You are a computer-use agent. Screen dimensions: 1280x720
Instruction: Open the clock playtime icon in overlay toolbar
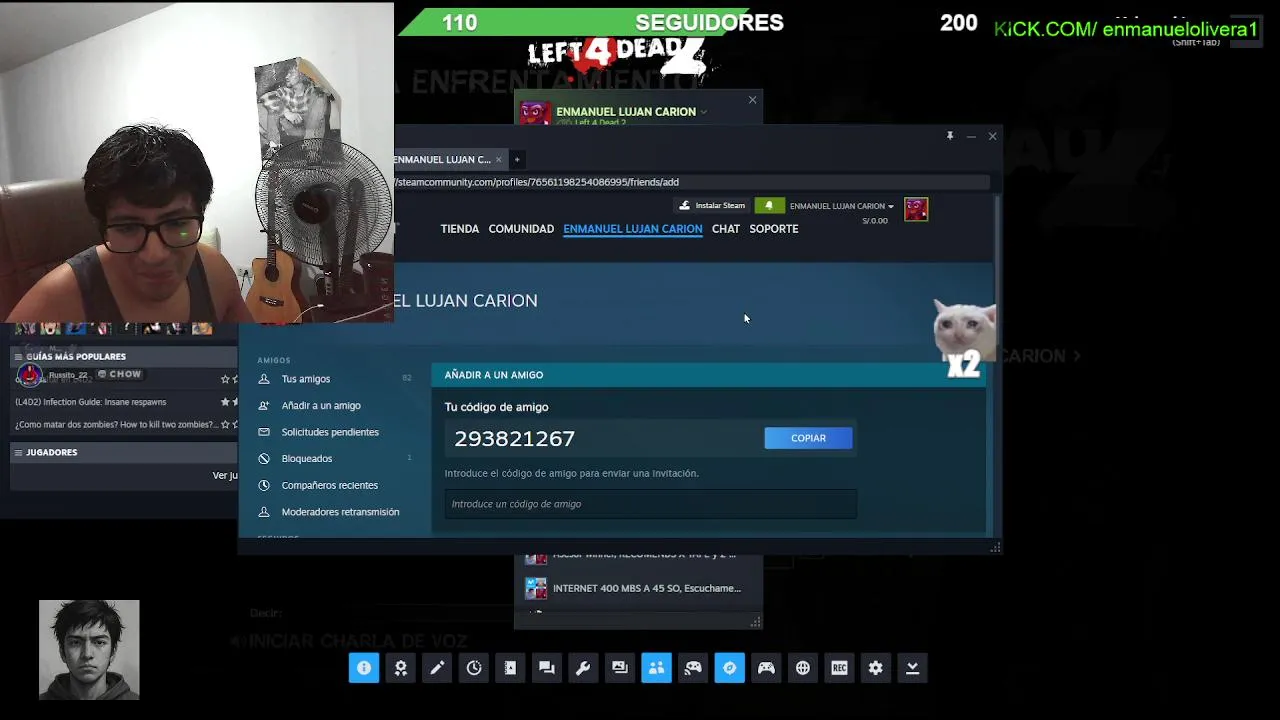click(474, 668)
